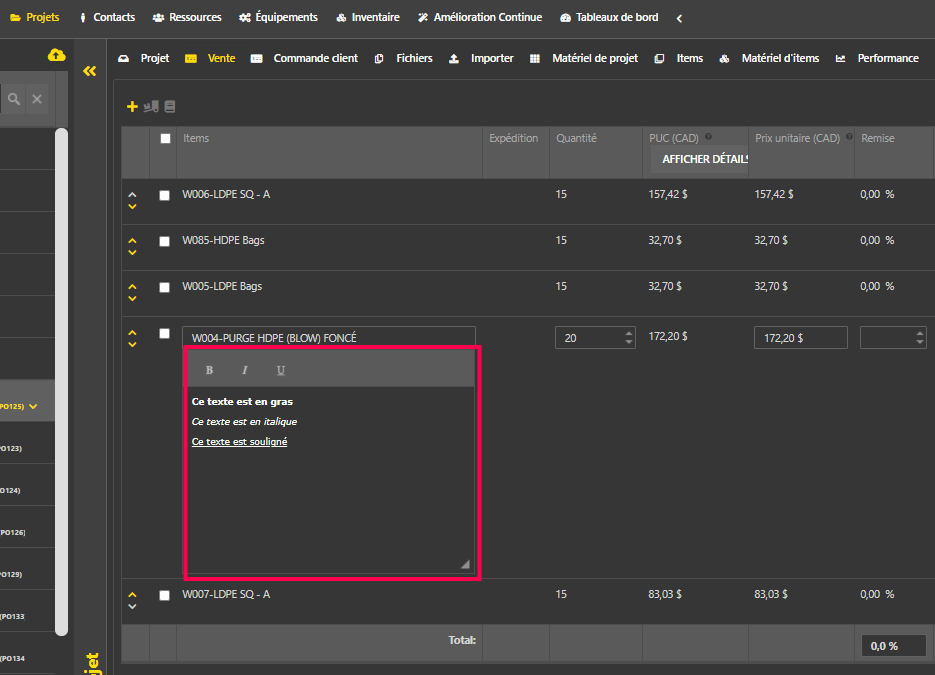Open the Inventaire menu

368,17
